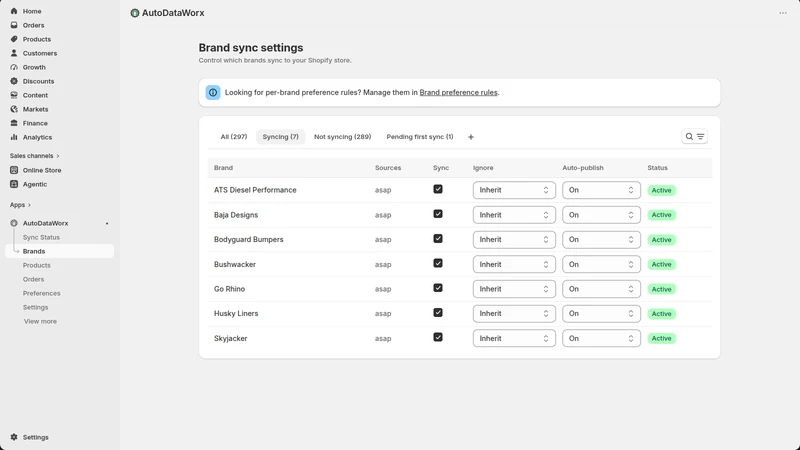Open Ignore dropdown for Bushwacker
Screen dimensions: 800x450
tap(514, 264)
